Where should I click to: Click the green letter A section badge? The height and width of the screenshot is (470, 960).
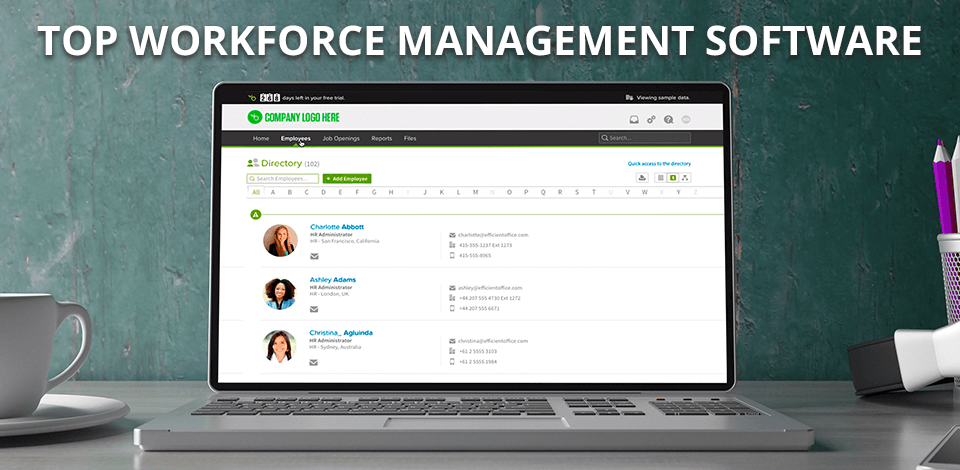pos(256,215)
